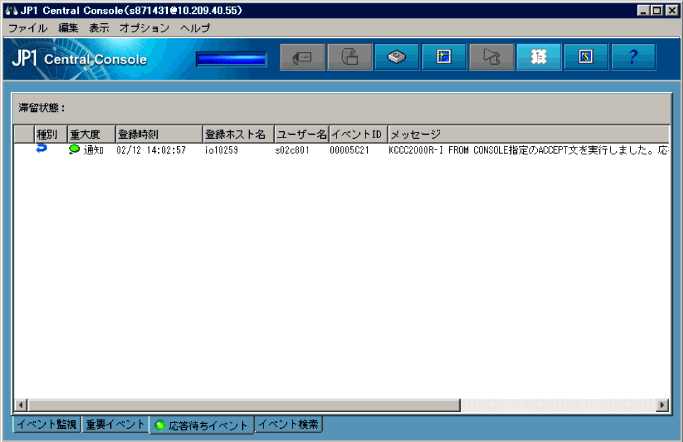
Task: Open help via the question mark icon
Action: point(633,57)
